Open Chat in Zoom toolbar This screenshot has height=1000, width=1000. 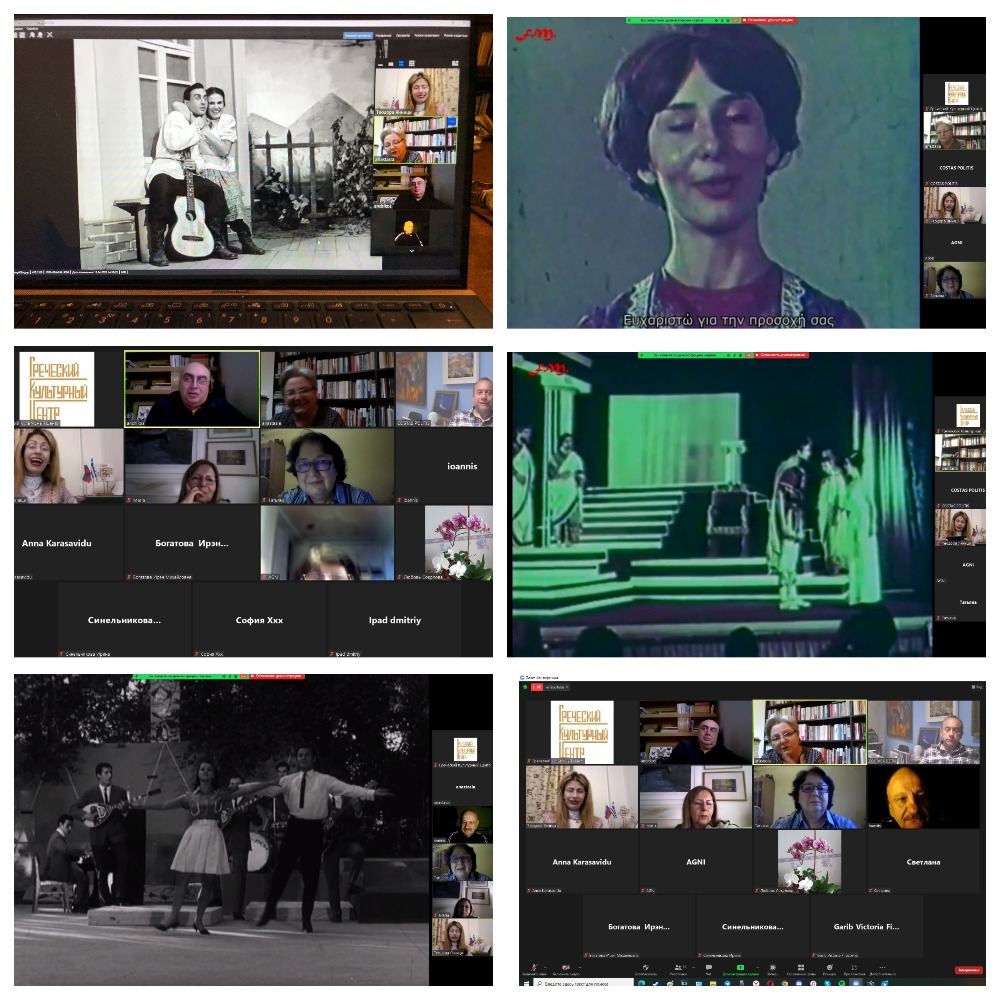click(709, 967)
